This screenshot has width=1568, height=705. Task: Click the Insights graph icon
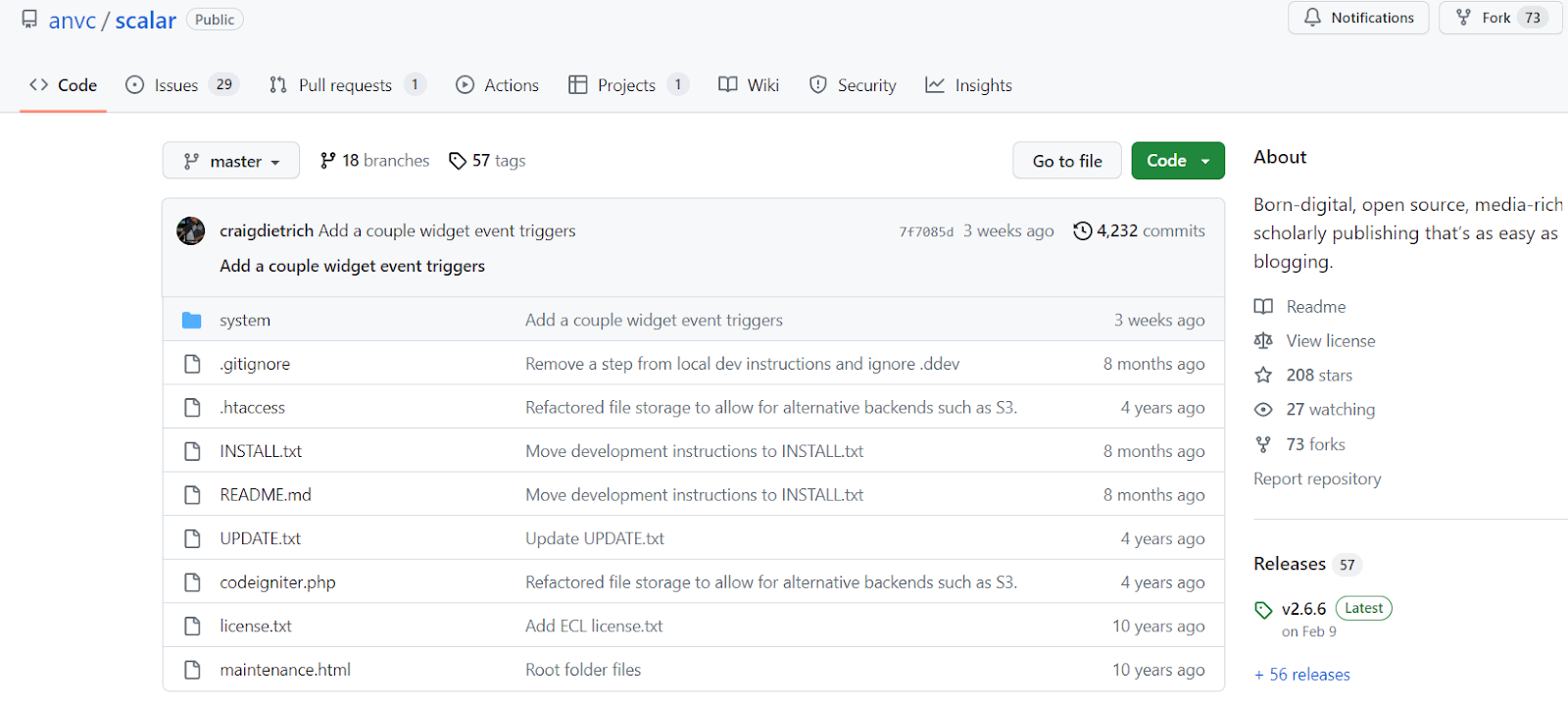(935, 85)
